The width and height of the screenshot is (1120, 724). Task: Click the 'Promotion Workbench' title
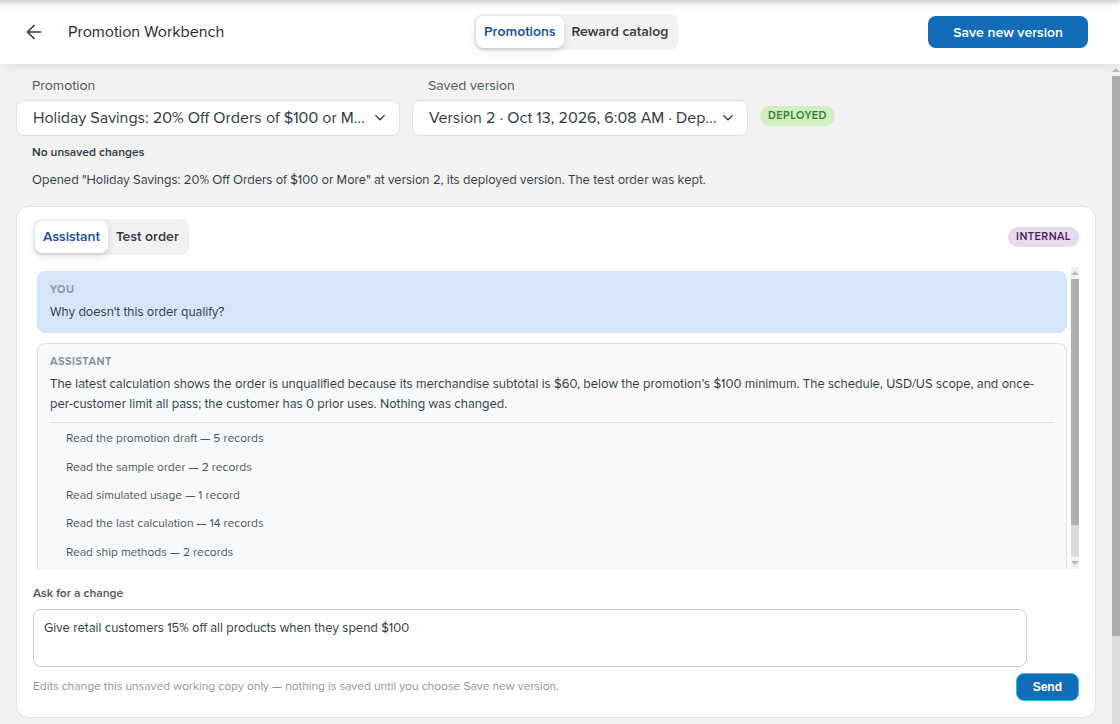click(x=146, y=32)
